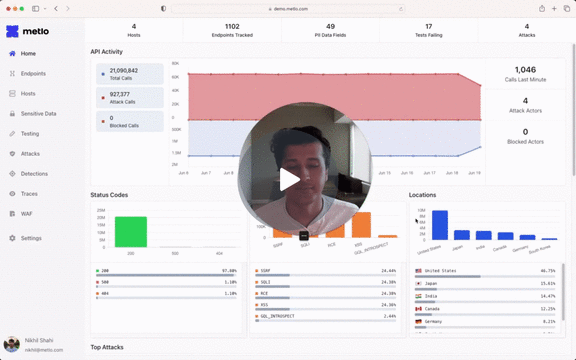Open the Settings gear icon
Screen dimensions: 576x360
click(x=12, y=238)
